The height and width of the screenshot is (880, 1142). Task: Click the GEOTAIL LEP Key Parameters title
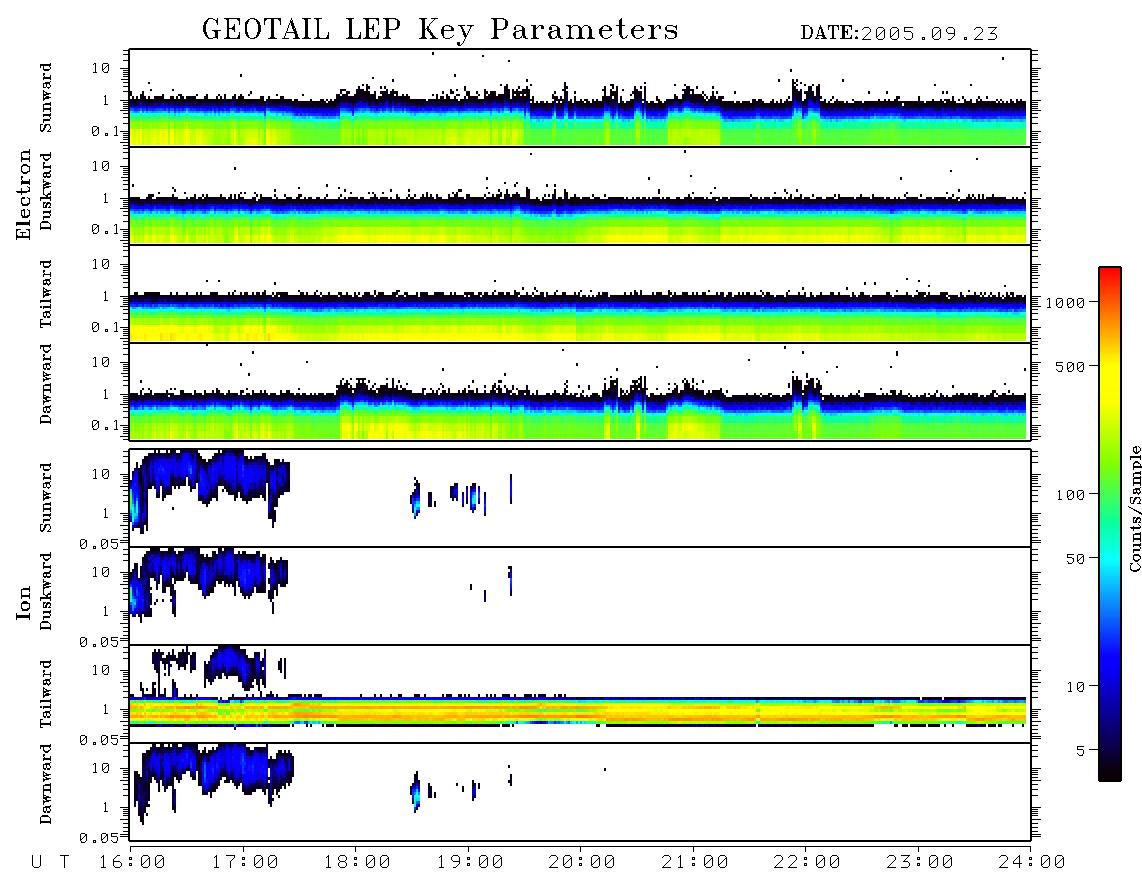pyautogui.click(x=440, y=30)
